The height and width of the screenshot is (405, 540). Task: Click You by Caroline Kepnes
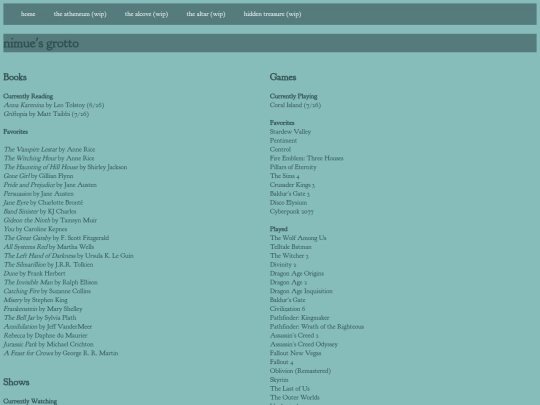tap(35, 229)
